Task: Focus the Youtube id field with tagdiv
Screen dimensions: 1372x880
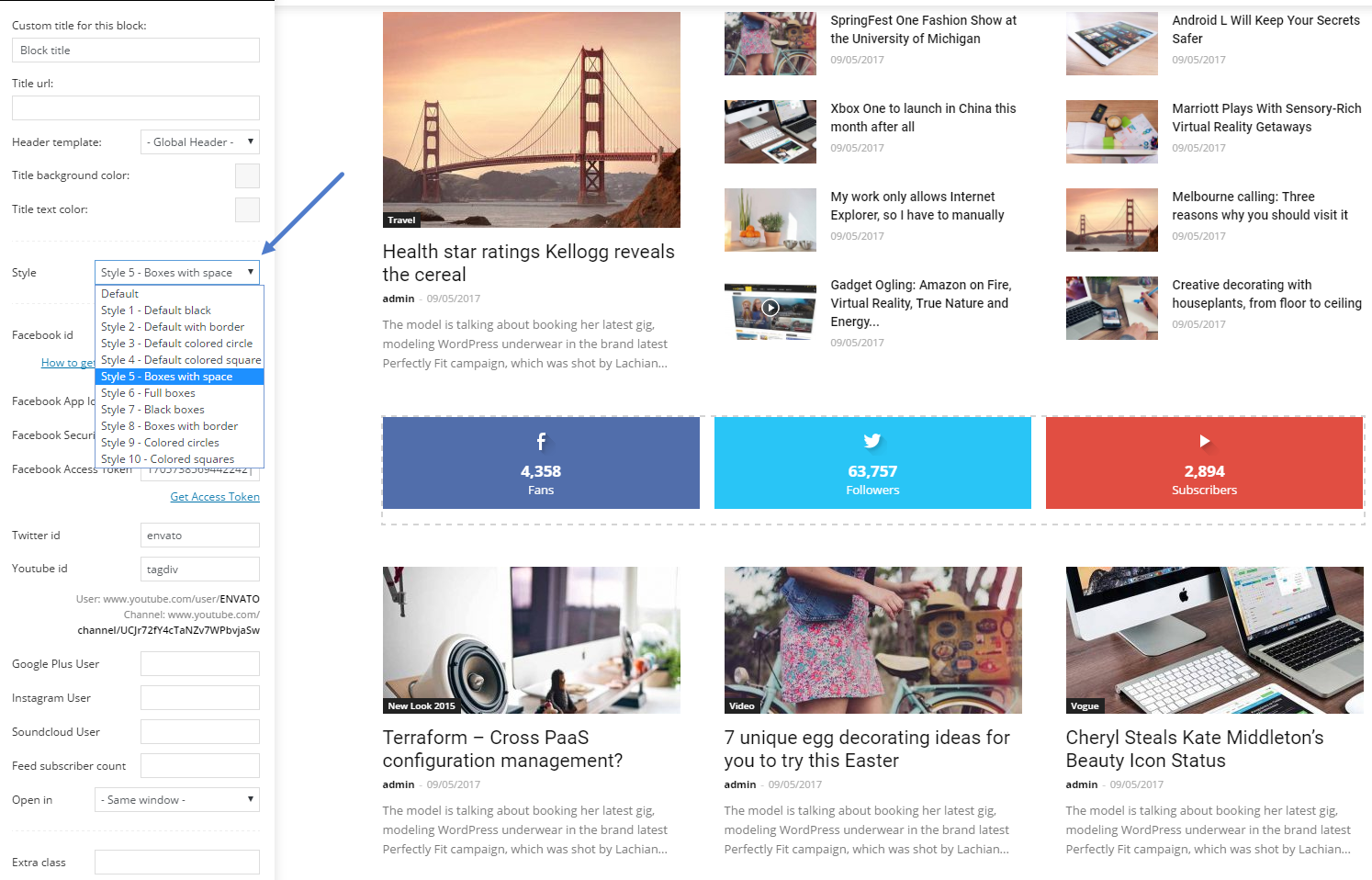Action: point(200,570)
